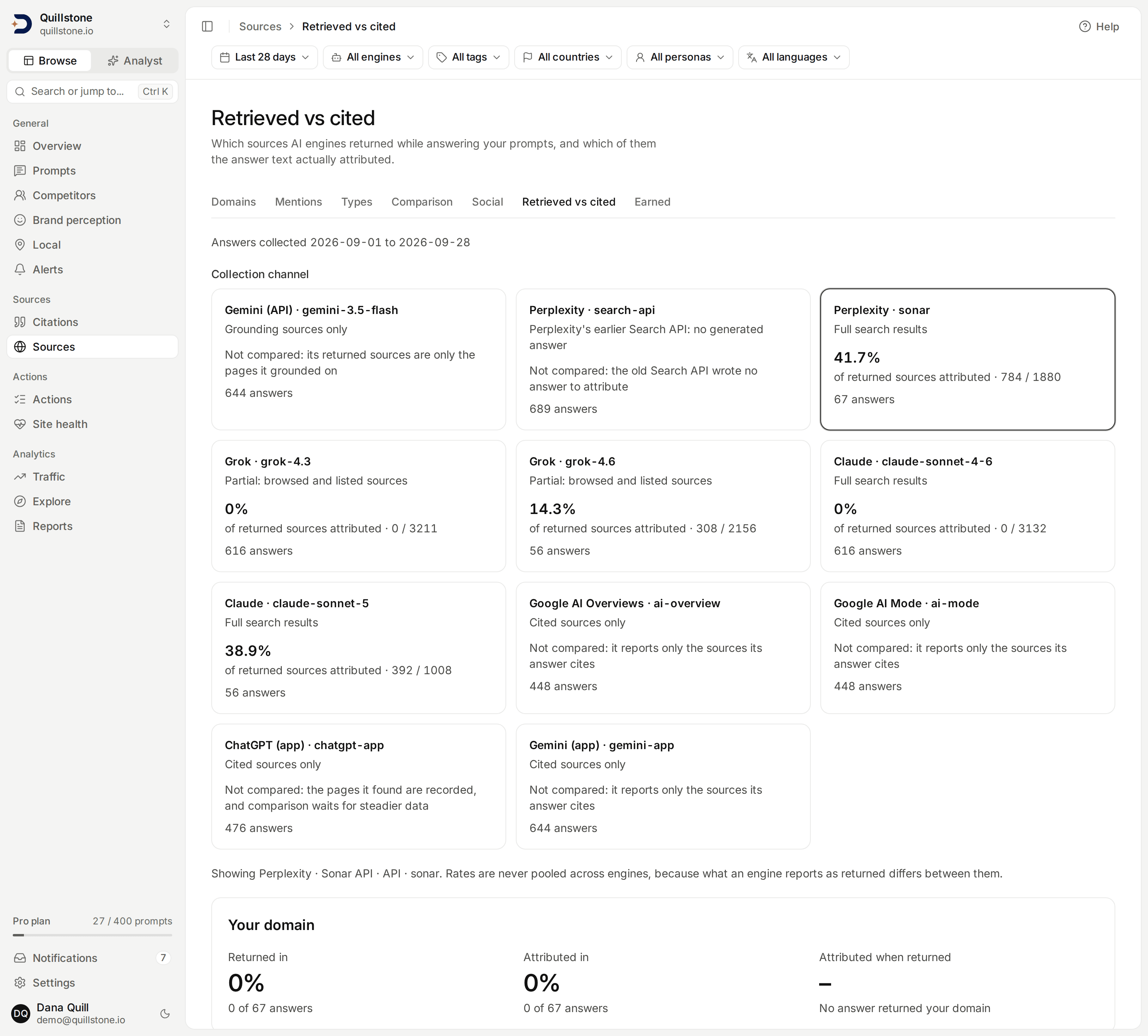The width and height of the screenshot is (1148, 1036).
Task: Open the Settings gear icon
Action: coord(20,983)
